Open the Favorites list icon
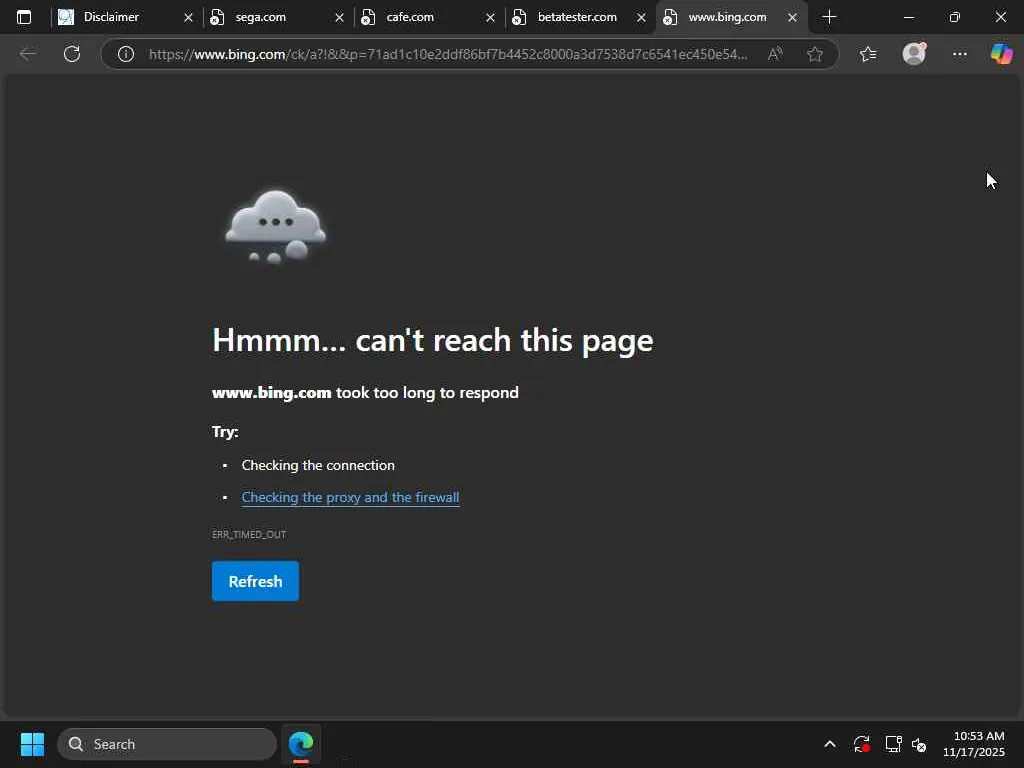 868,54
